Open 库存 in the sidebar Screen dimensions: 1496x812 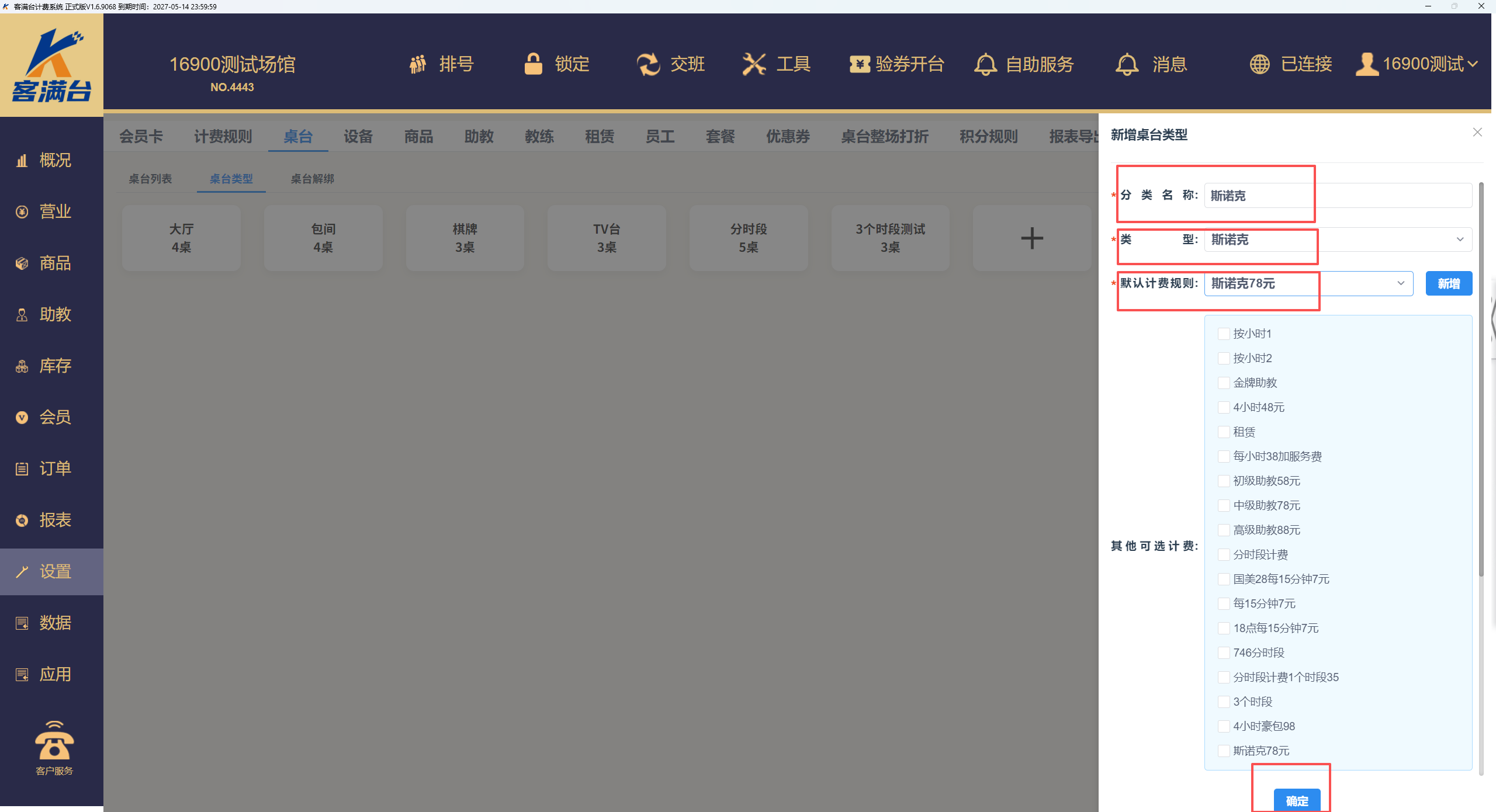coord(51,366)
